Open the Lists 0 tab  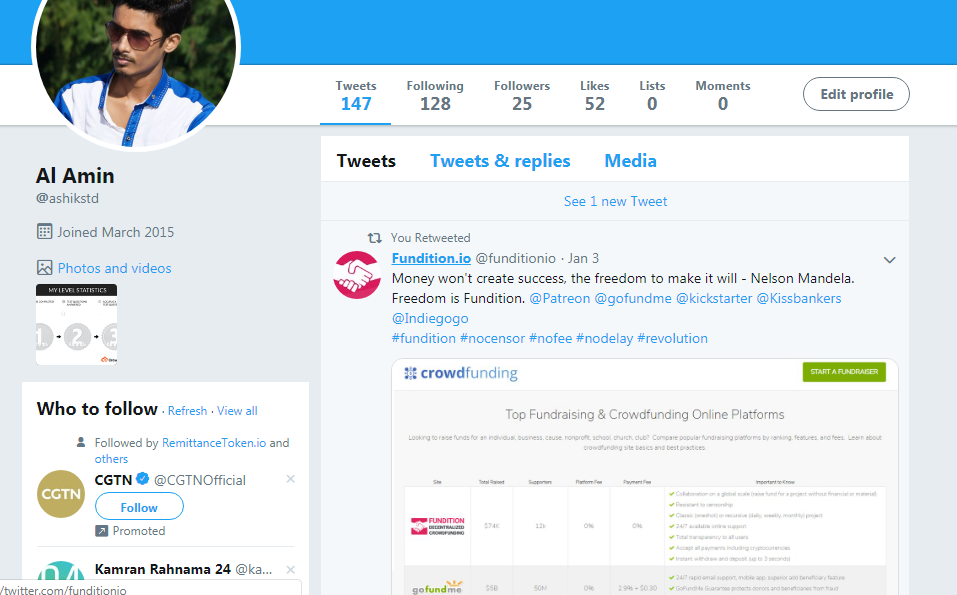652,96
